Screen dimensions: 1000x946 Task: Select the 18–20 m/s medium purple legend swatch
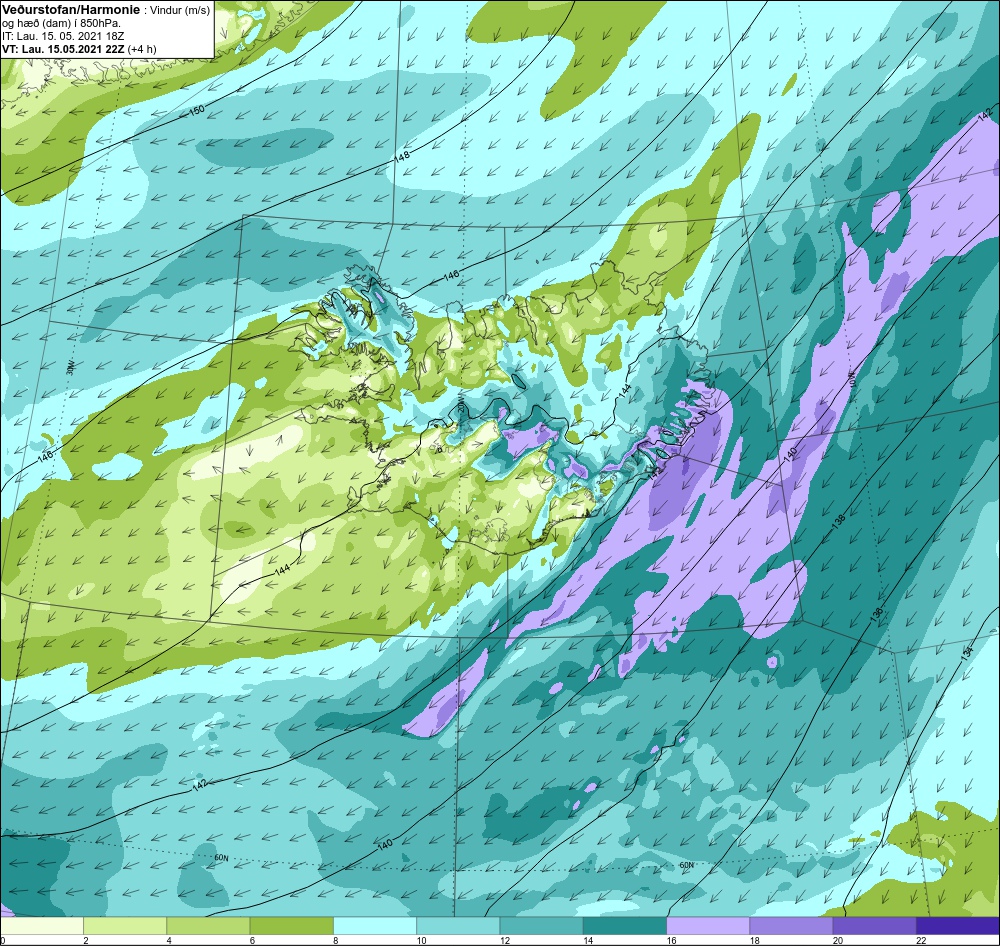click(791, 925)
